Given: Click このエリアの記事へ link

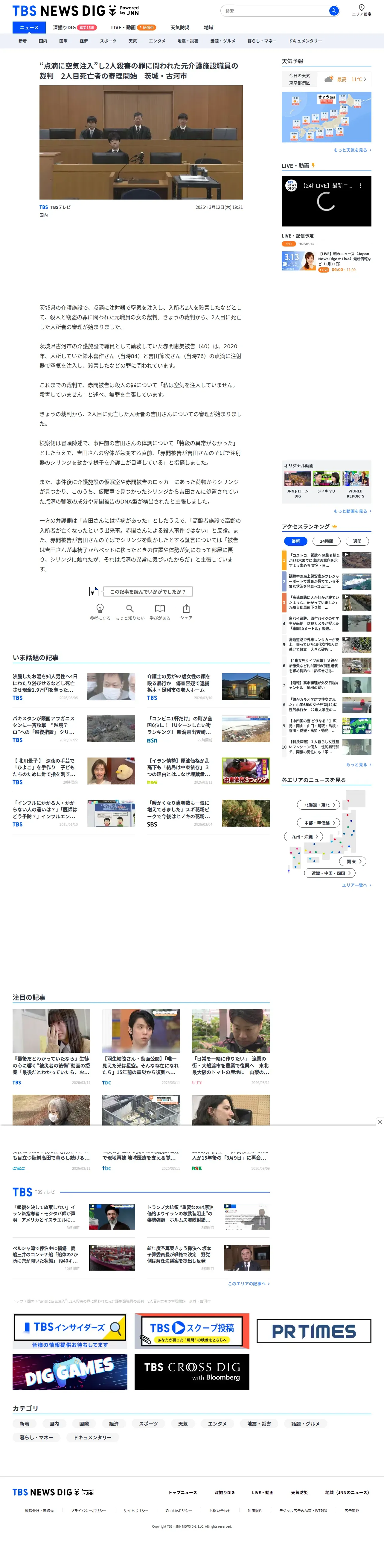Looking at the screenshot, I should [249, 1284].
